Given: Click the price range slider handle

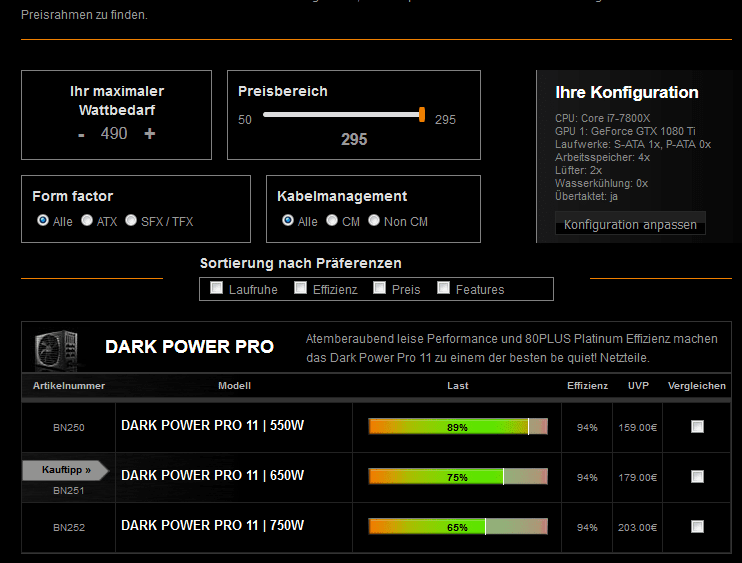Looking at the screenshot, I should (x=422, y=114).
